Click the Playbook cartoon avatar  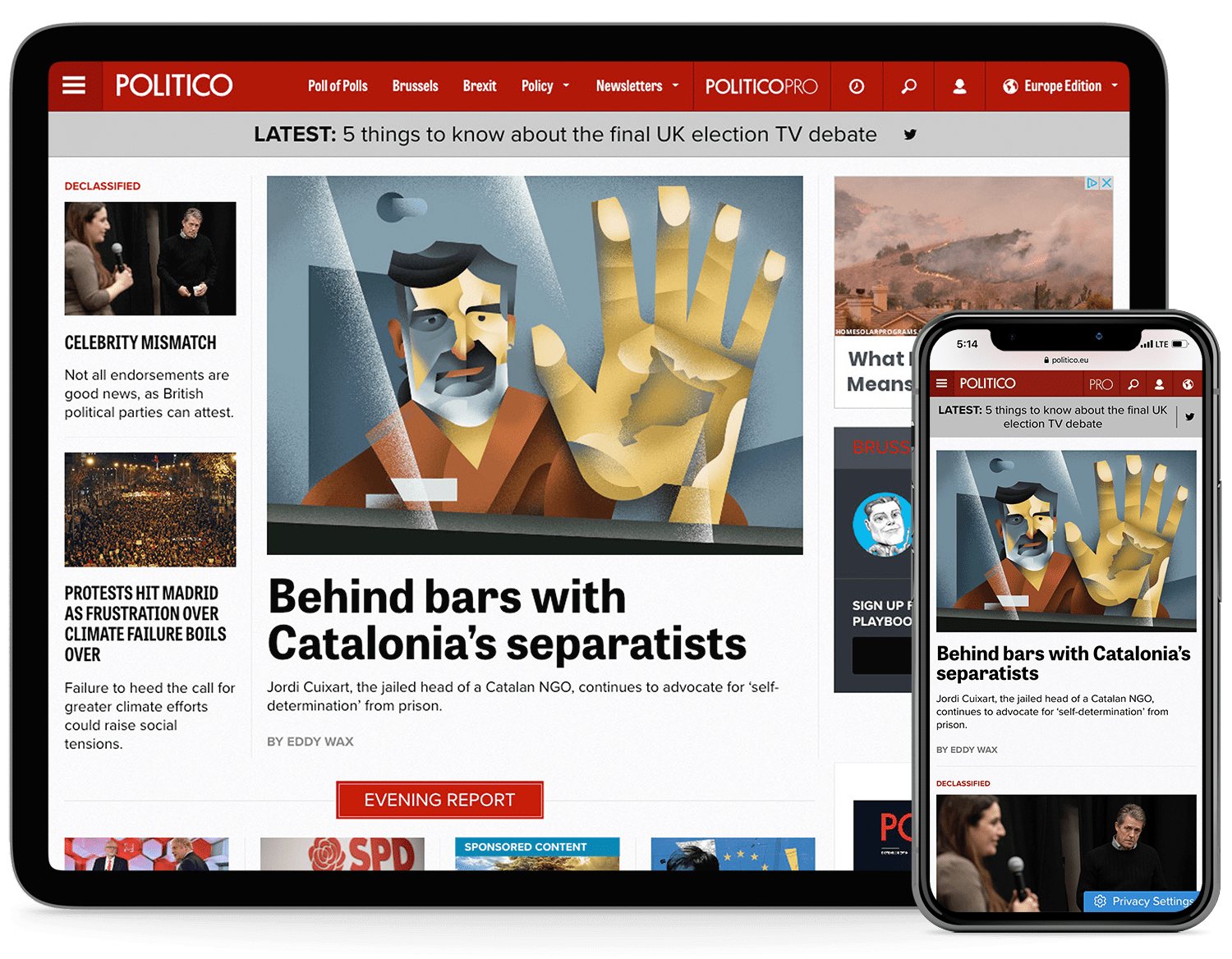pyautogui.click(x=883, y=524)
